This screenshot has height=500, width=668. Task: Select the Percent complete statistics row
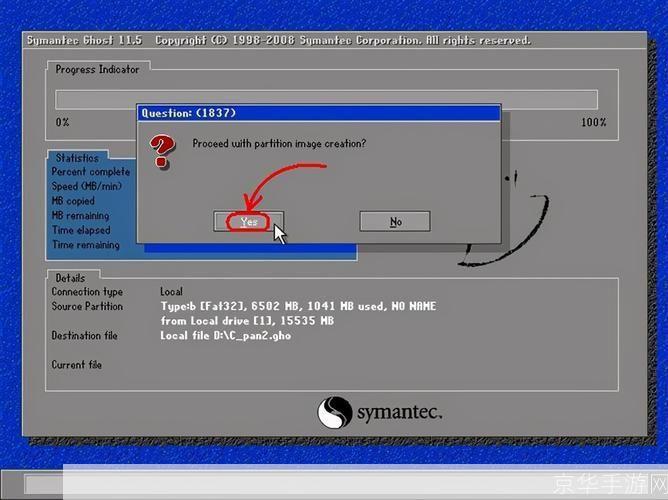[90, 172]
